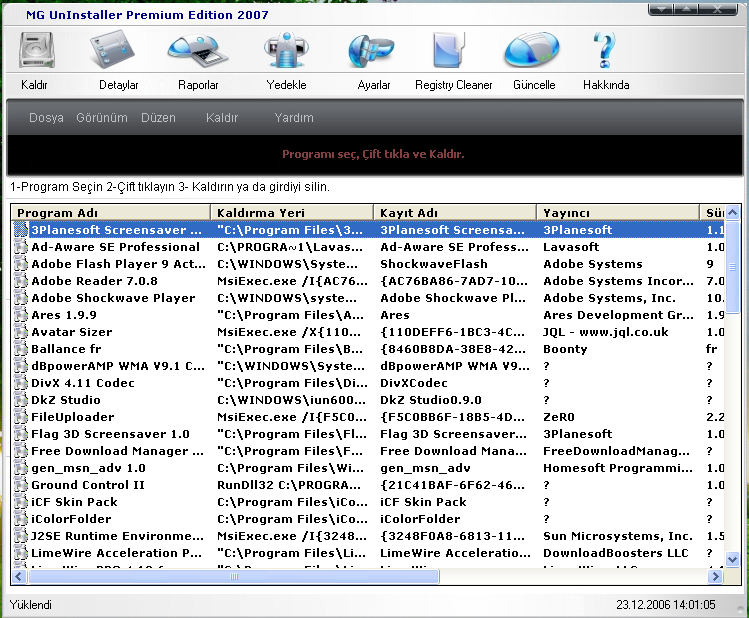Select Ares 1.9.9 entry
This screenshot has height=618, width=749.
(x=368, y=315)
